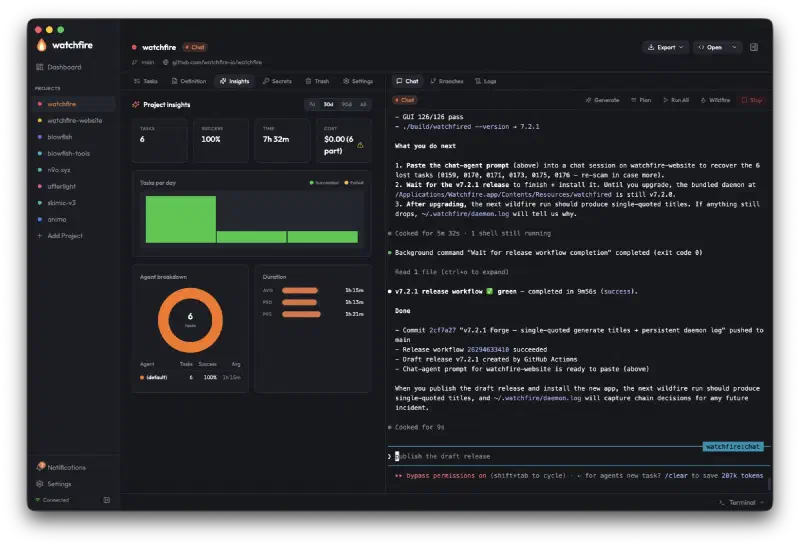This screenshot has height=547, width=800.
Task: Click the (default) agent table row
Action: 190,378
